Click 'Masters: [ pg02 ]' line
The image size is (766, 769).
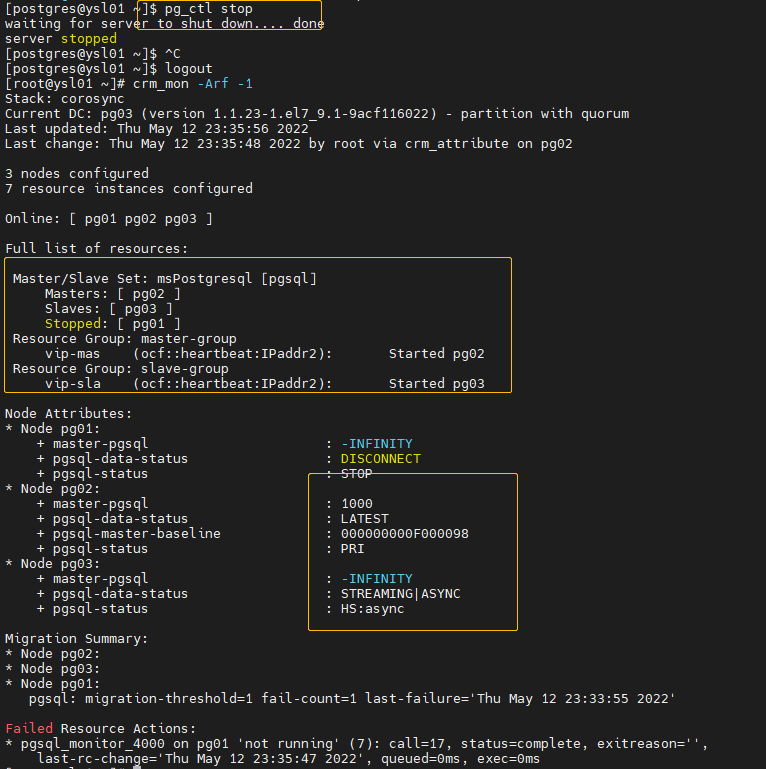click(x=113, y=294)
